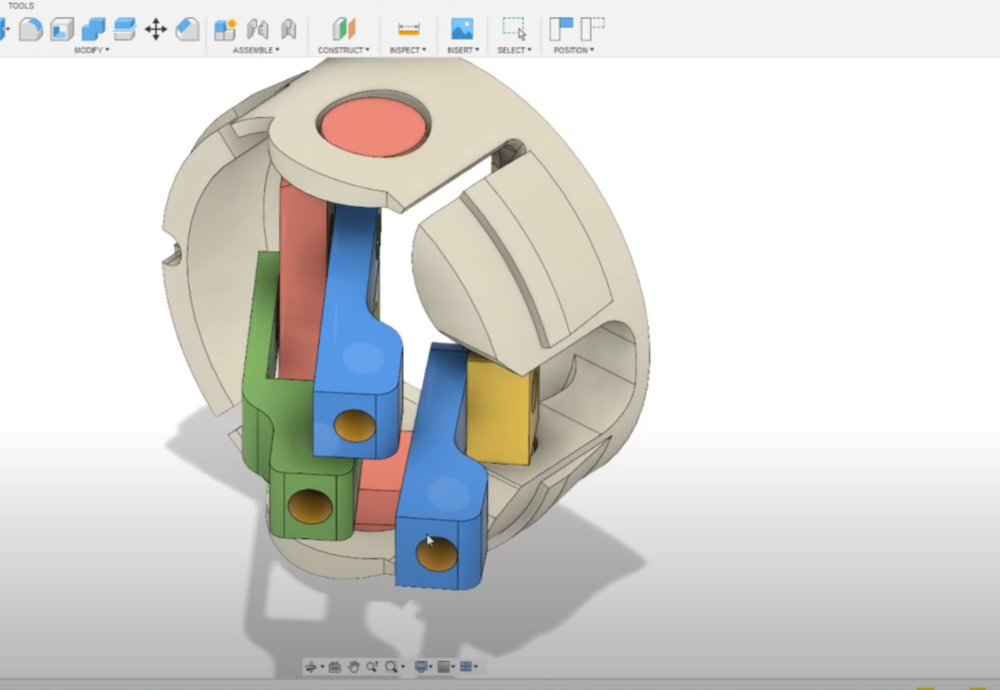Expand the Orbit mode dropdown arrow
The width and height of the screenshot is (1000, 690).
(x=322, y=666)
